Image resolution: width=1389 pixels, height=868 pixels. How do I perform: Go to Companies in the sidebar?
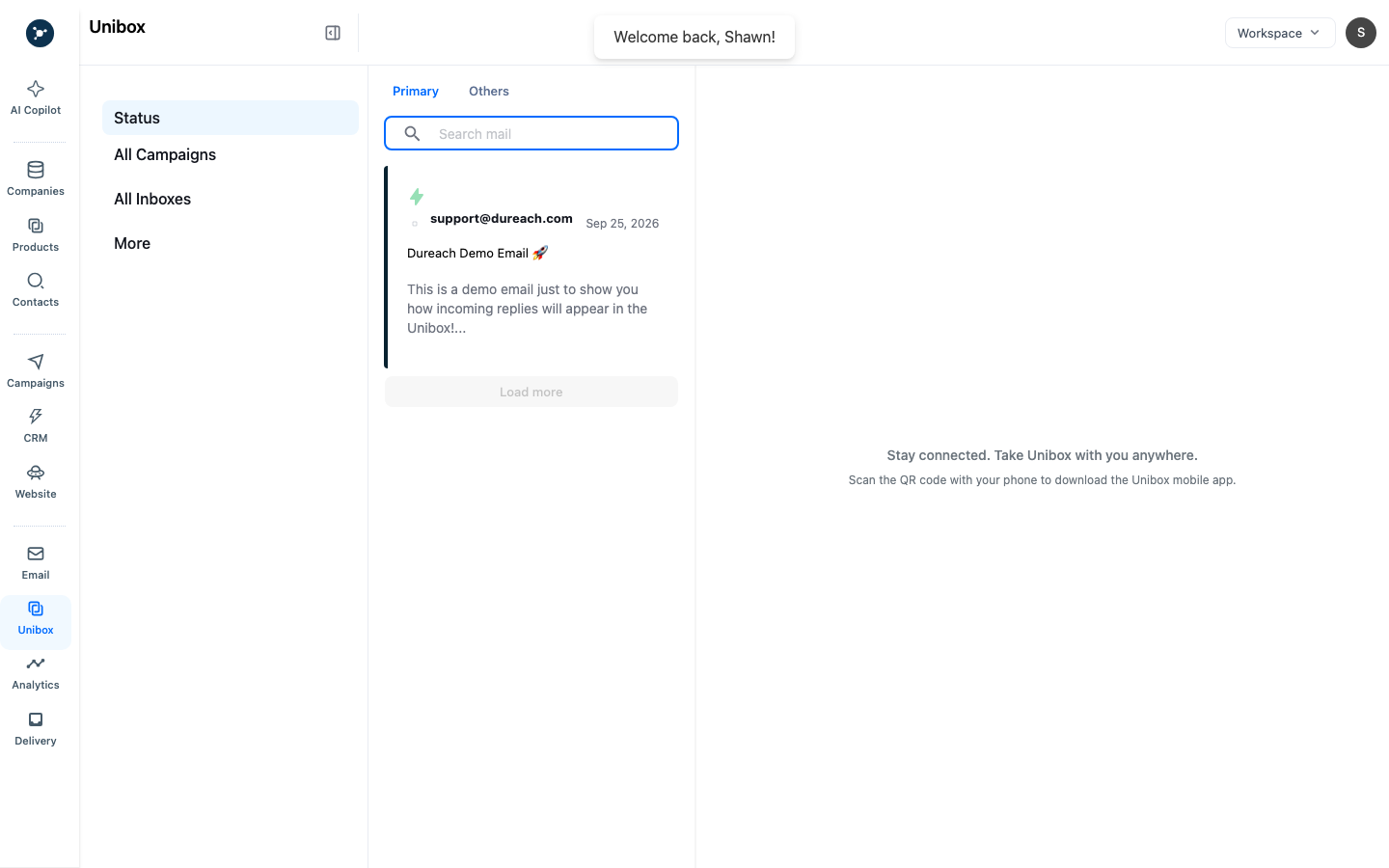tap(36, 178)
